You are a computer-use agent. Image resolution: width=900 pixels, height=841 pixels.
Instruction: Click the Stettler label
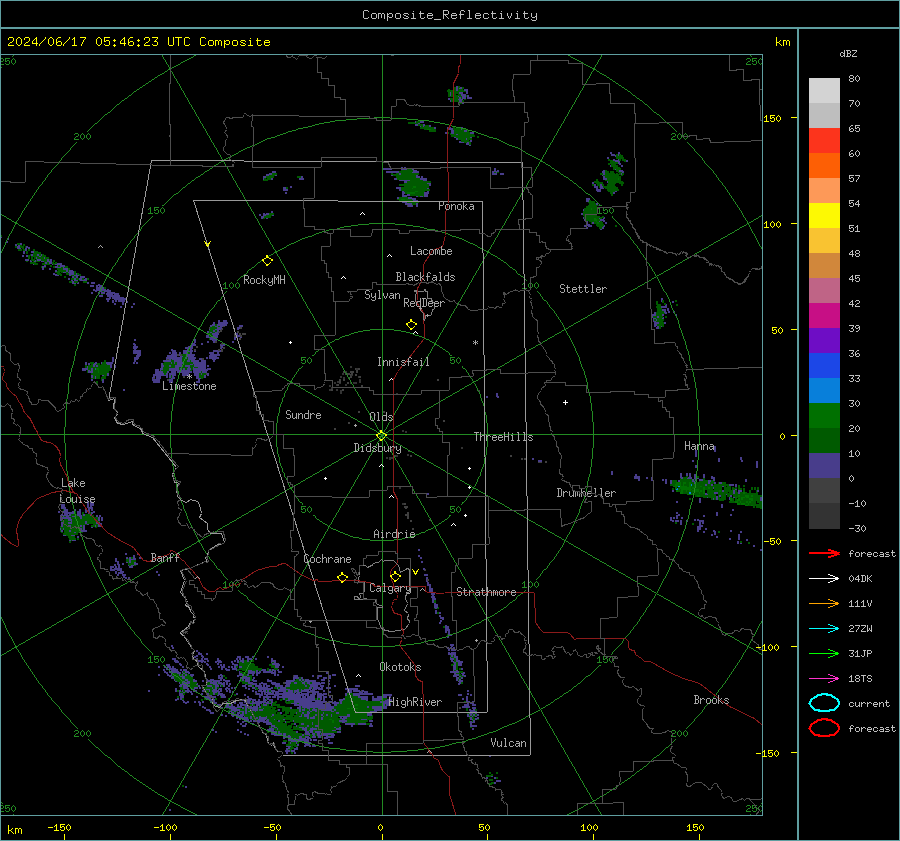pyautogui.click(x=583, y=289)
